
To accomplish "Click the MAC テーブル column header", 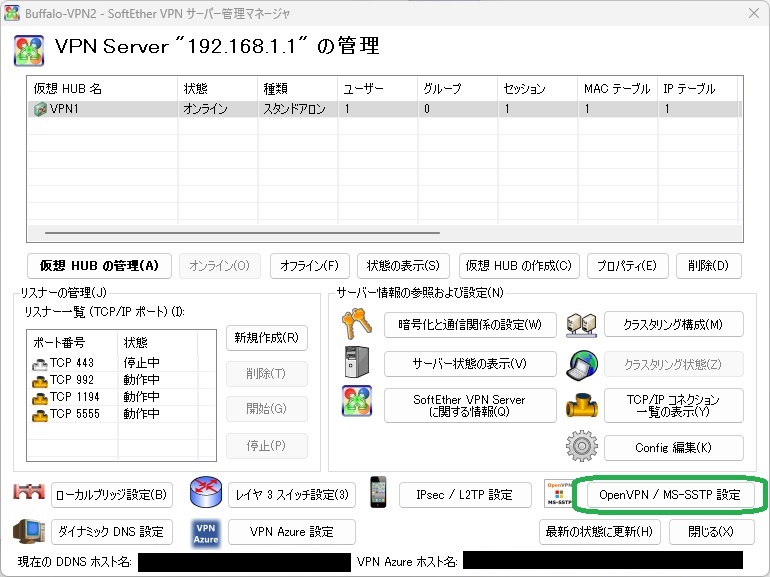I will pyautogui.click(x=618, y=89).
